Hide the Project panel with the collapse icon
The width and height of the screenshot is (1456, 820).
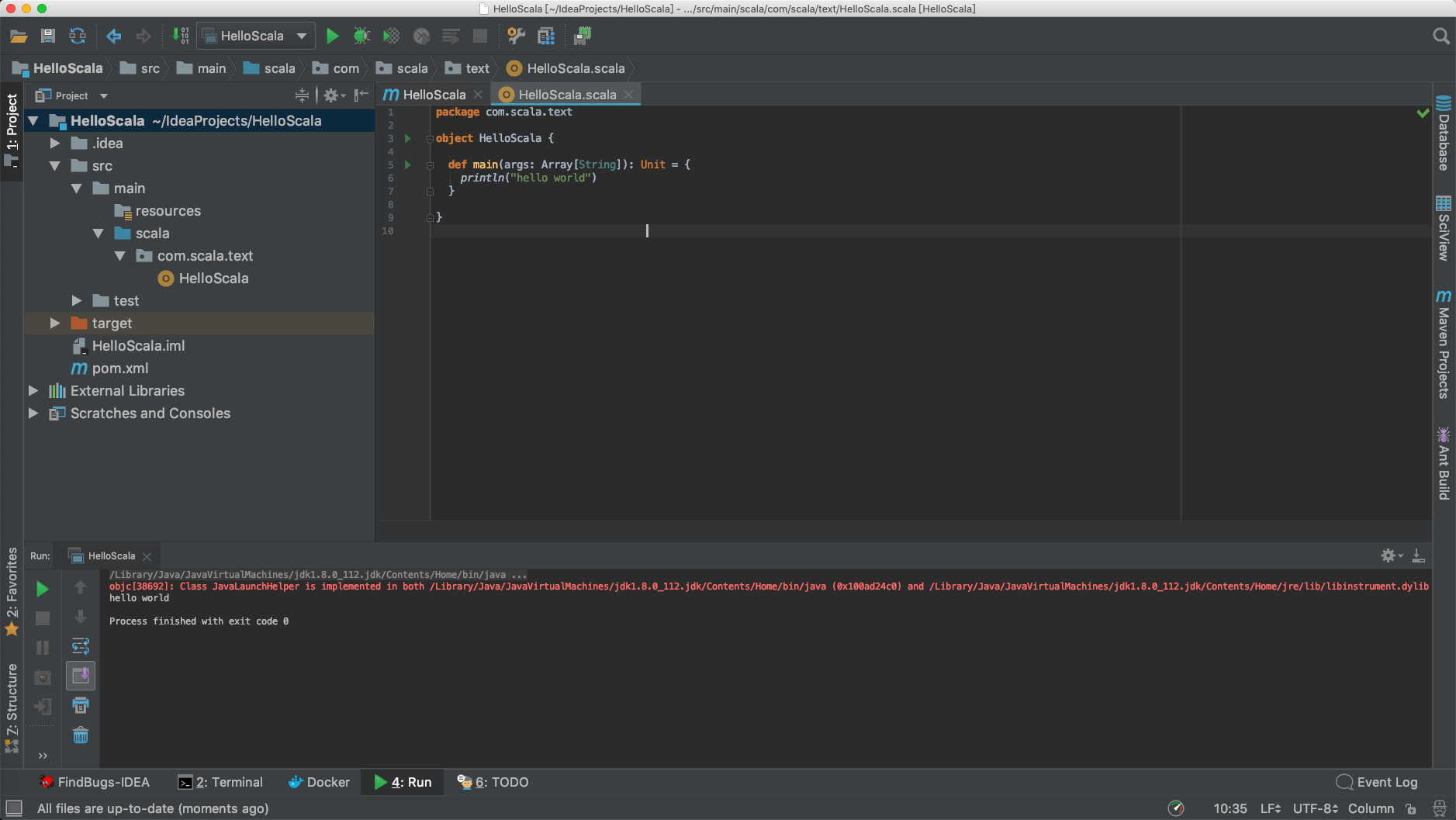[361, 95]
